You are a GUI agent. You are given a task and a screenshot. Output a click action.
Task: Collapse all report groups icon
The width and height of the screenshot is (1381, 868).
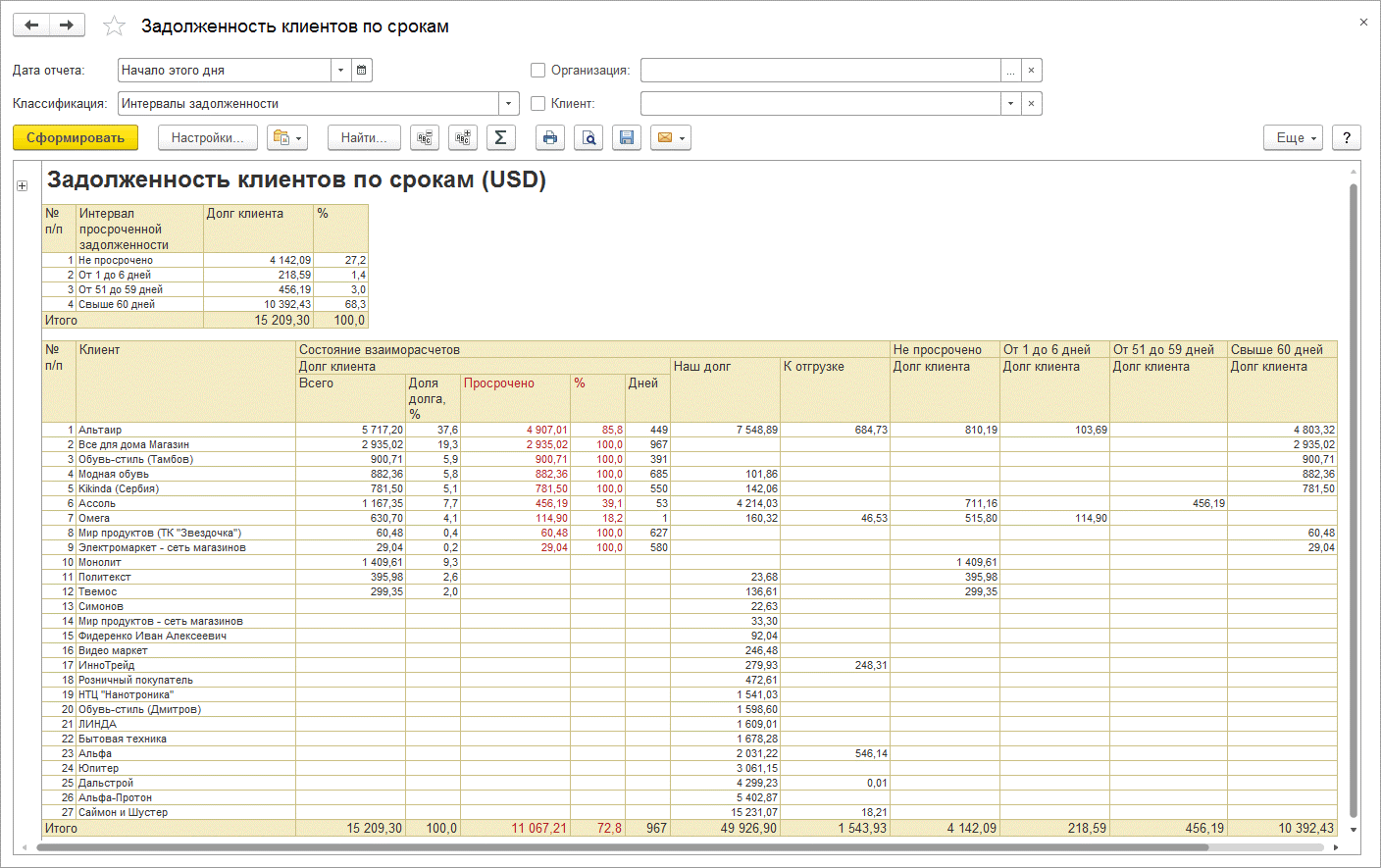(x=424, y=138)
